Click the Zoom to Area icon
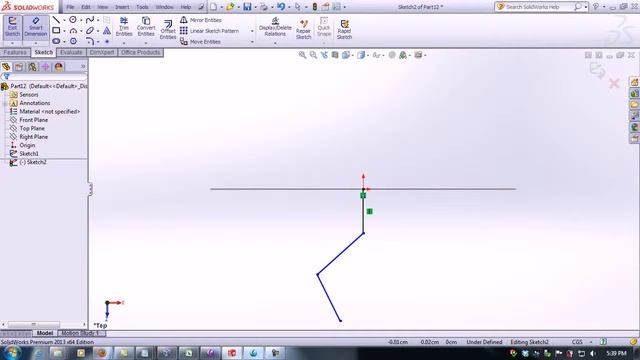This screenshot has height=360, width=640. [x=313, y=55]
